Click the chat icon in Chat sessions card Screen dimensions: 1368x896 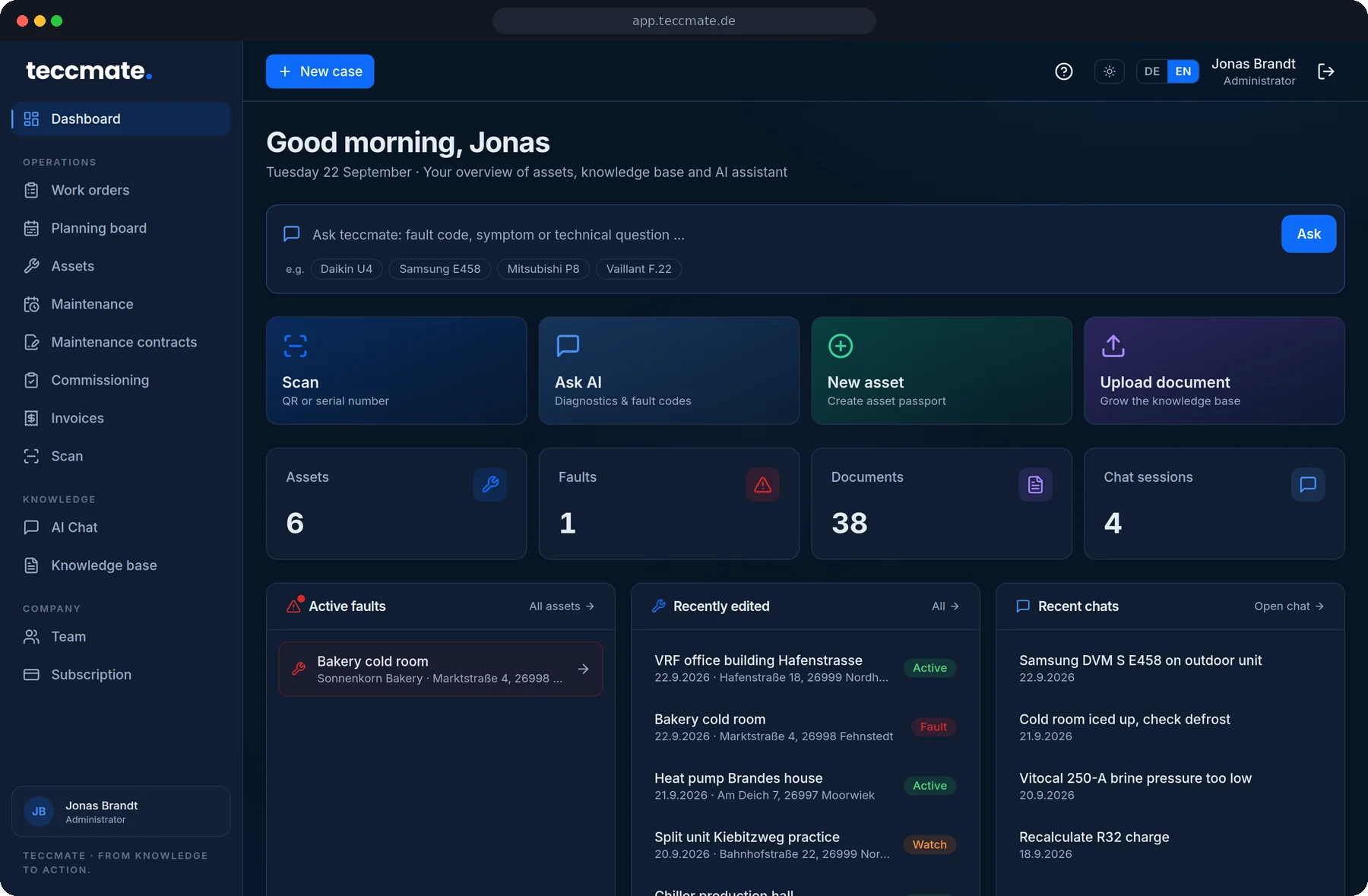[1308, 484]
